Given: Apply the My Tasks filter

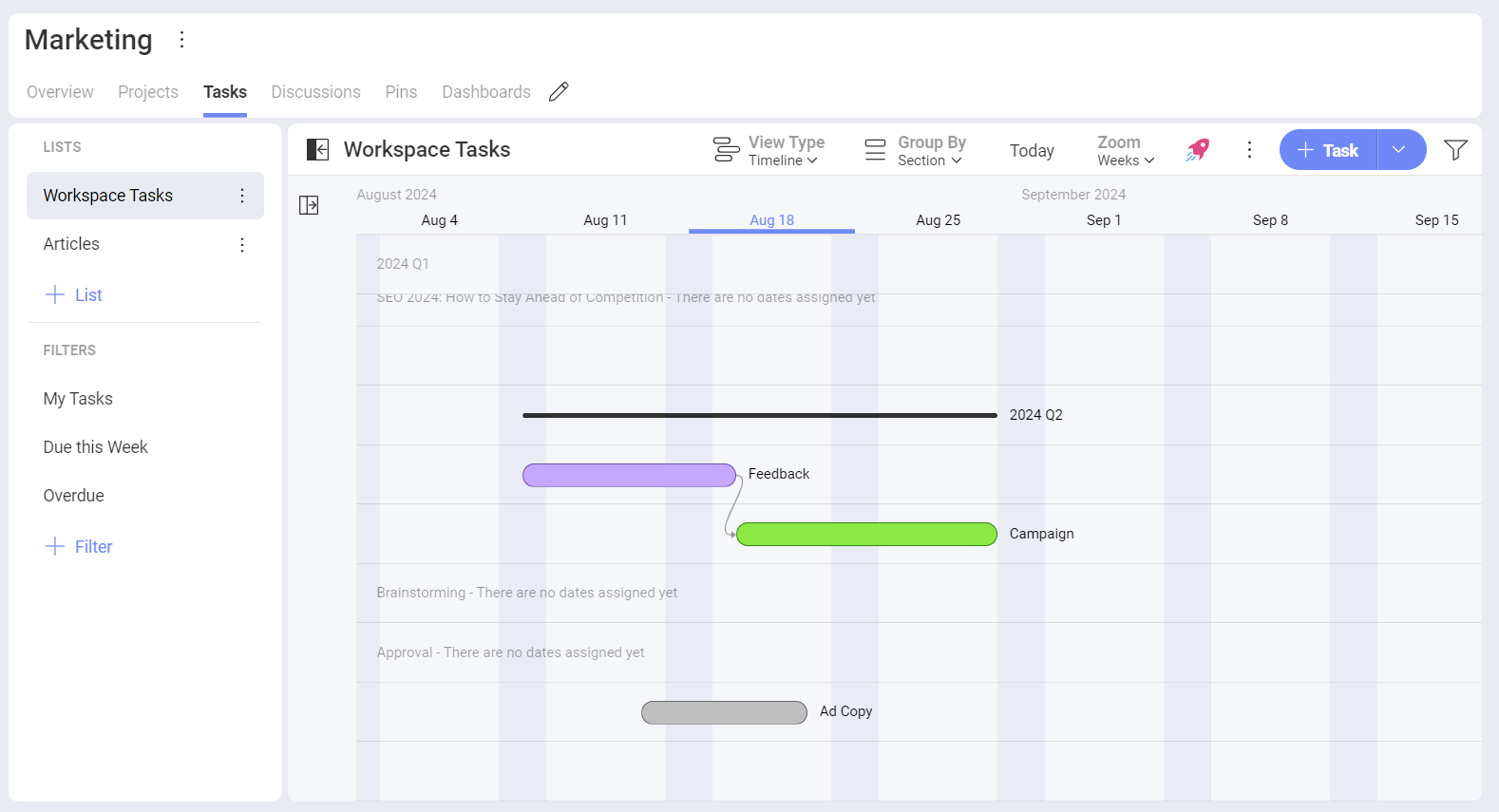Looking at the screenshot, I should (x=78, y=399).
